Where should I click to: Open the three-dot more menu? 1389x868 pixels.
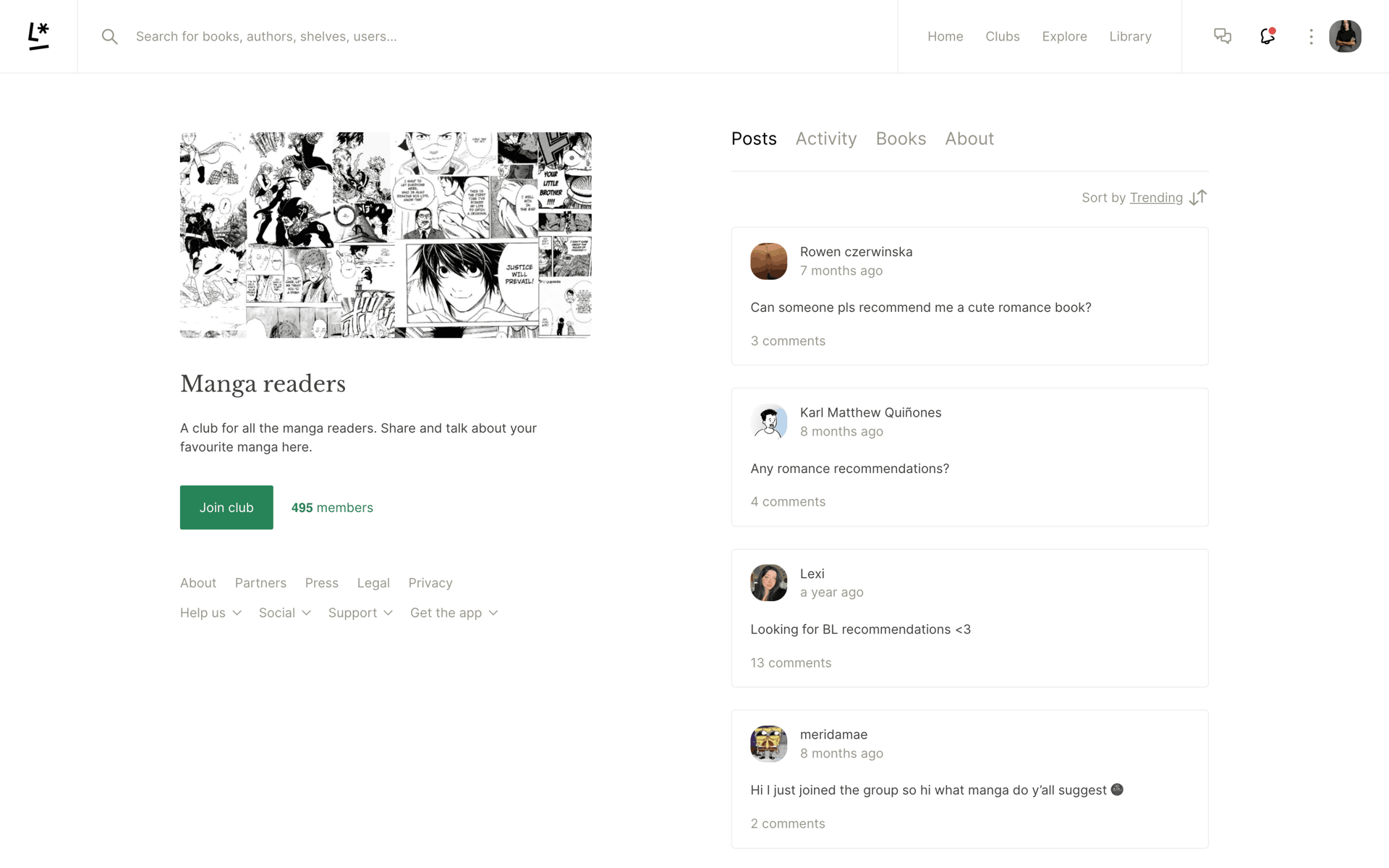1311,37
